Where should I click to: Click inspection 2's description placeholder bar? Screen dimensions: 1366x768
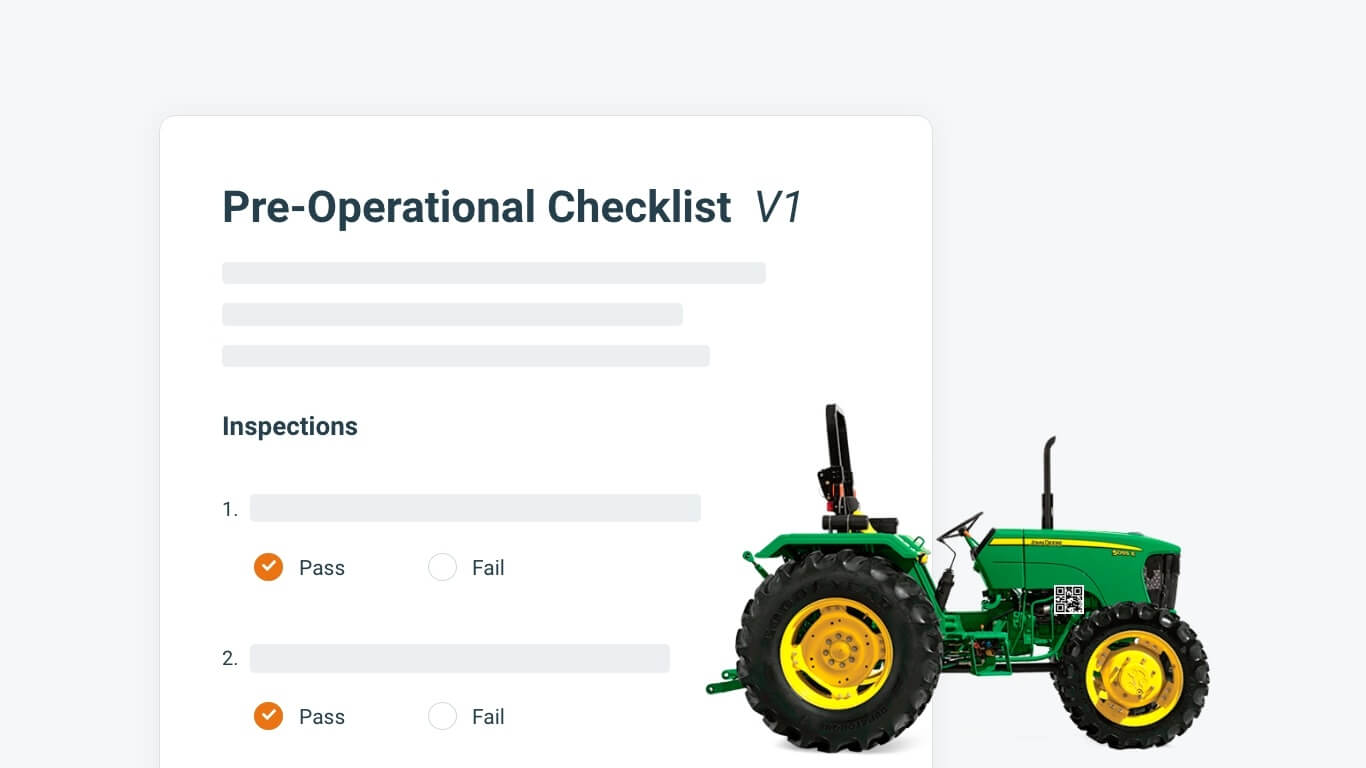[459, 658]
